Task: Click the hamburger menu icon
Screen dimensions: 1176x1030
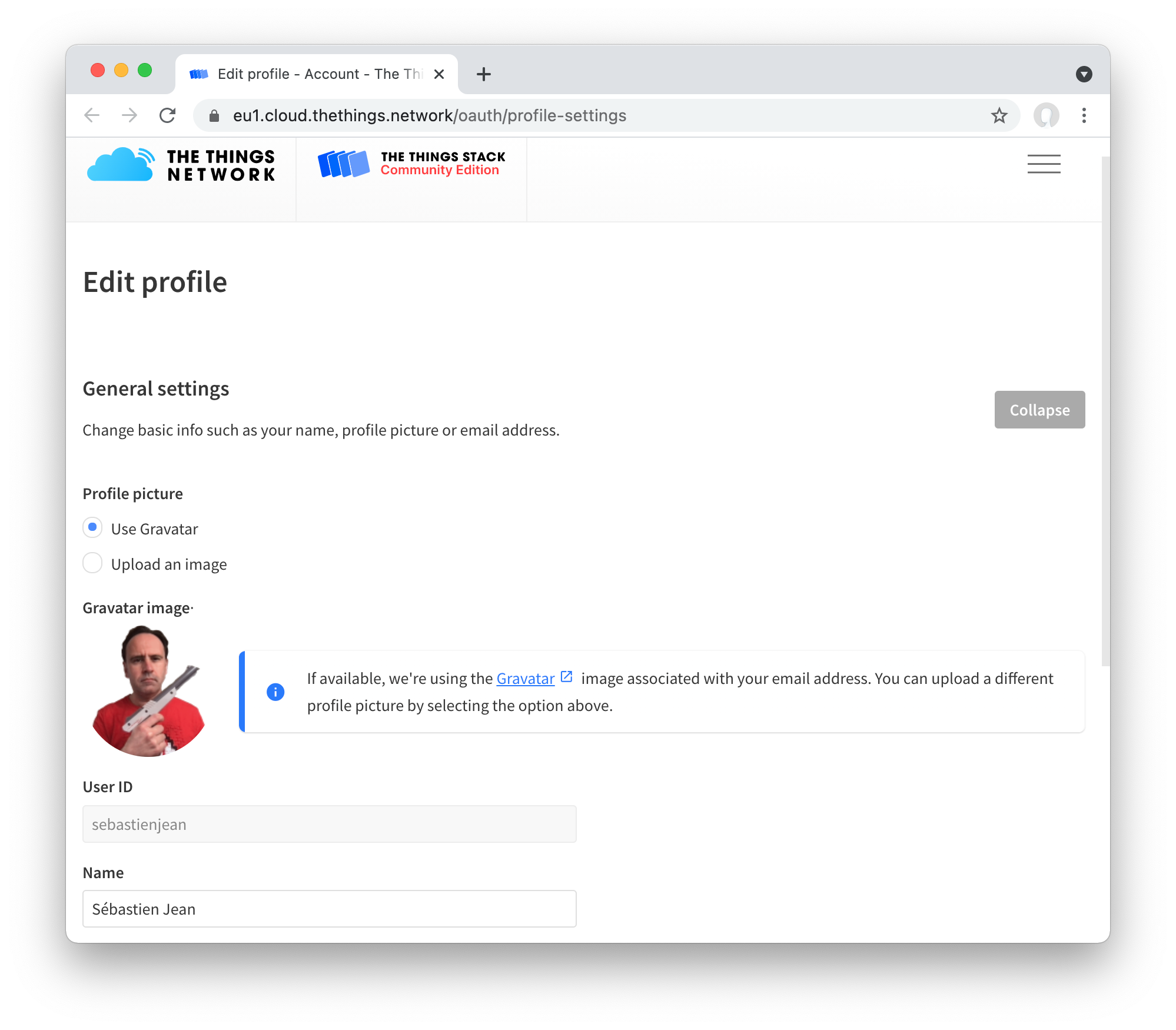Action: tap(1044, 163)
